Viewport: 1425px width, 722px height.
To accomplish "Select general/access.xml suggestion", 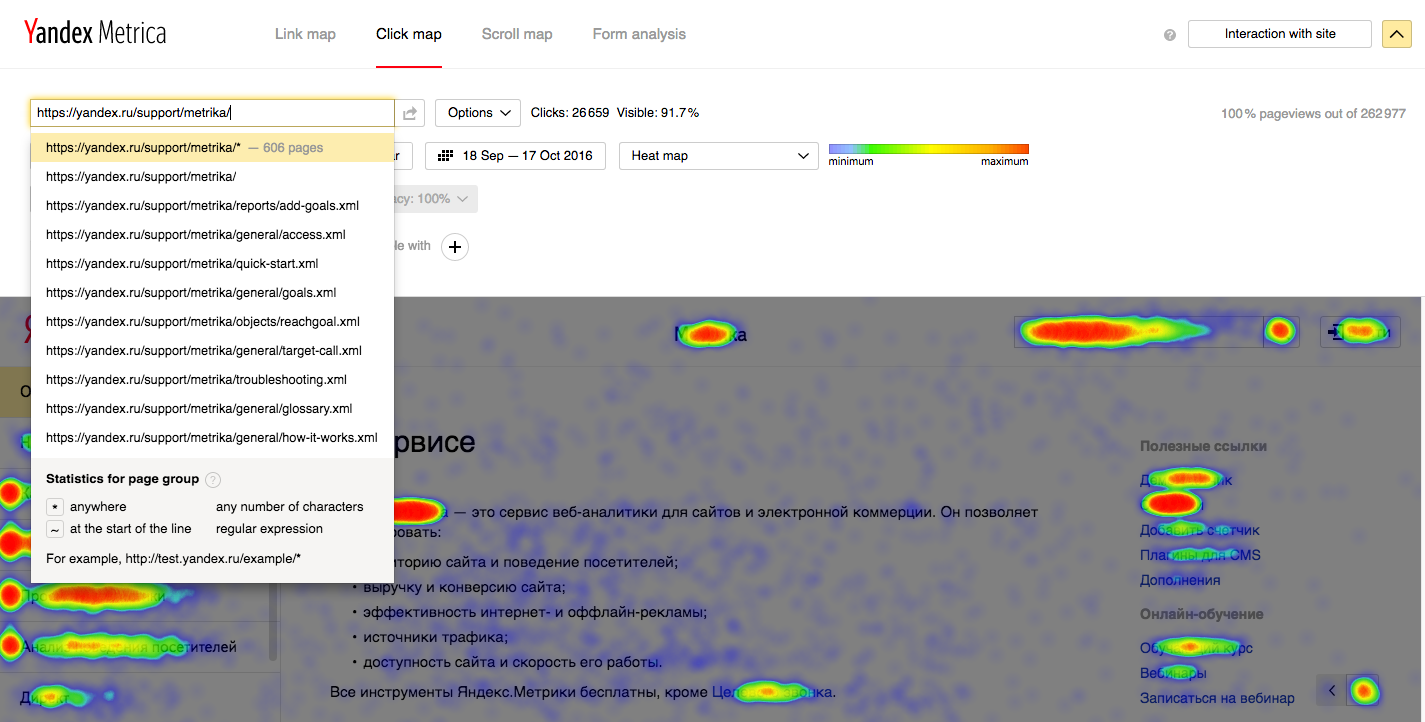I will click(x=212, y=235).
